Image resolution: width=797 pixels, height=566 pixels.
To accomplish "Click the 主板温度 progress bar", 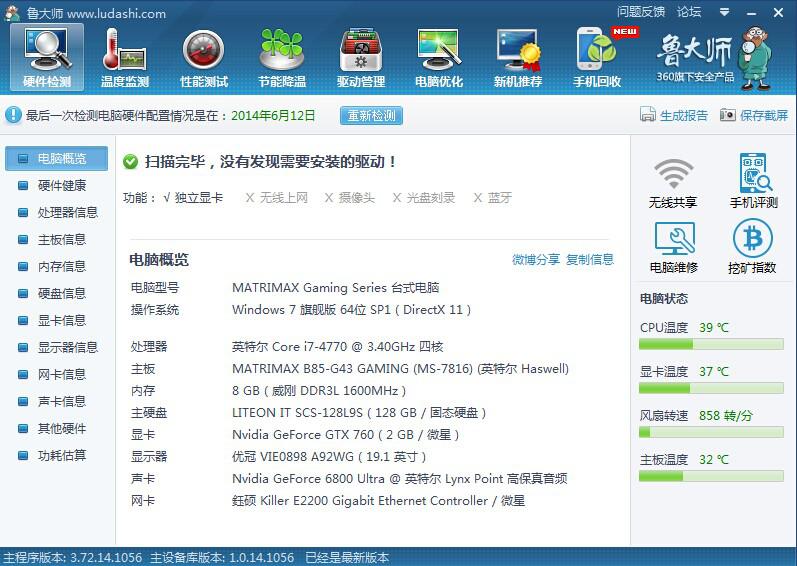I will click(711, 477).
